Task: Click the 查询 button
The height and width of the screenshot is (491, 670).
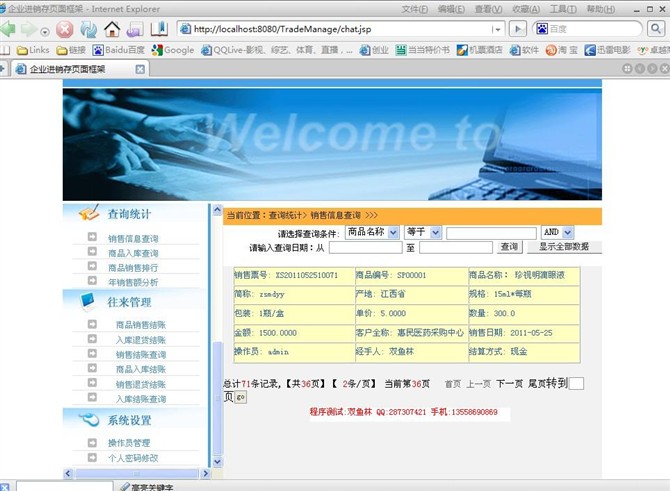Action: (x=509, y=247)
